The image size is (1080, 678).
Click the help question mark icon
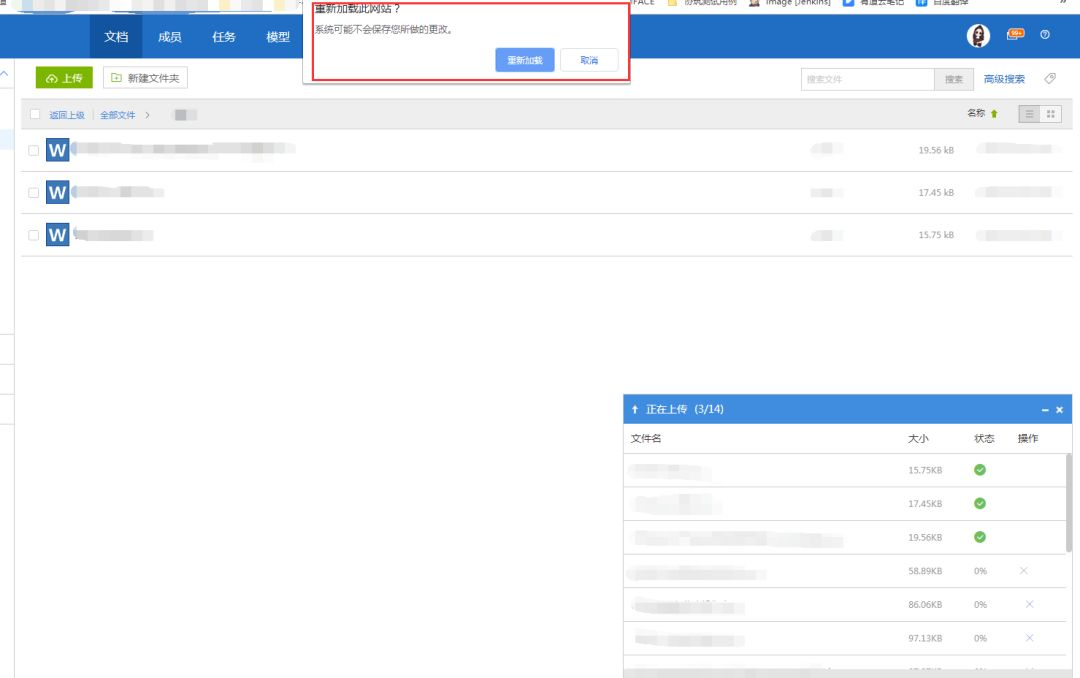click(1045, 35)
